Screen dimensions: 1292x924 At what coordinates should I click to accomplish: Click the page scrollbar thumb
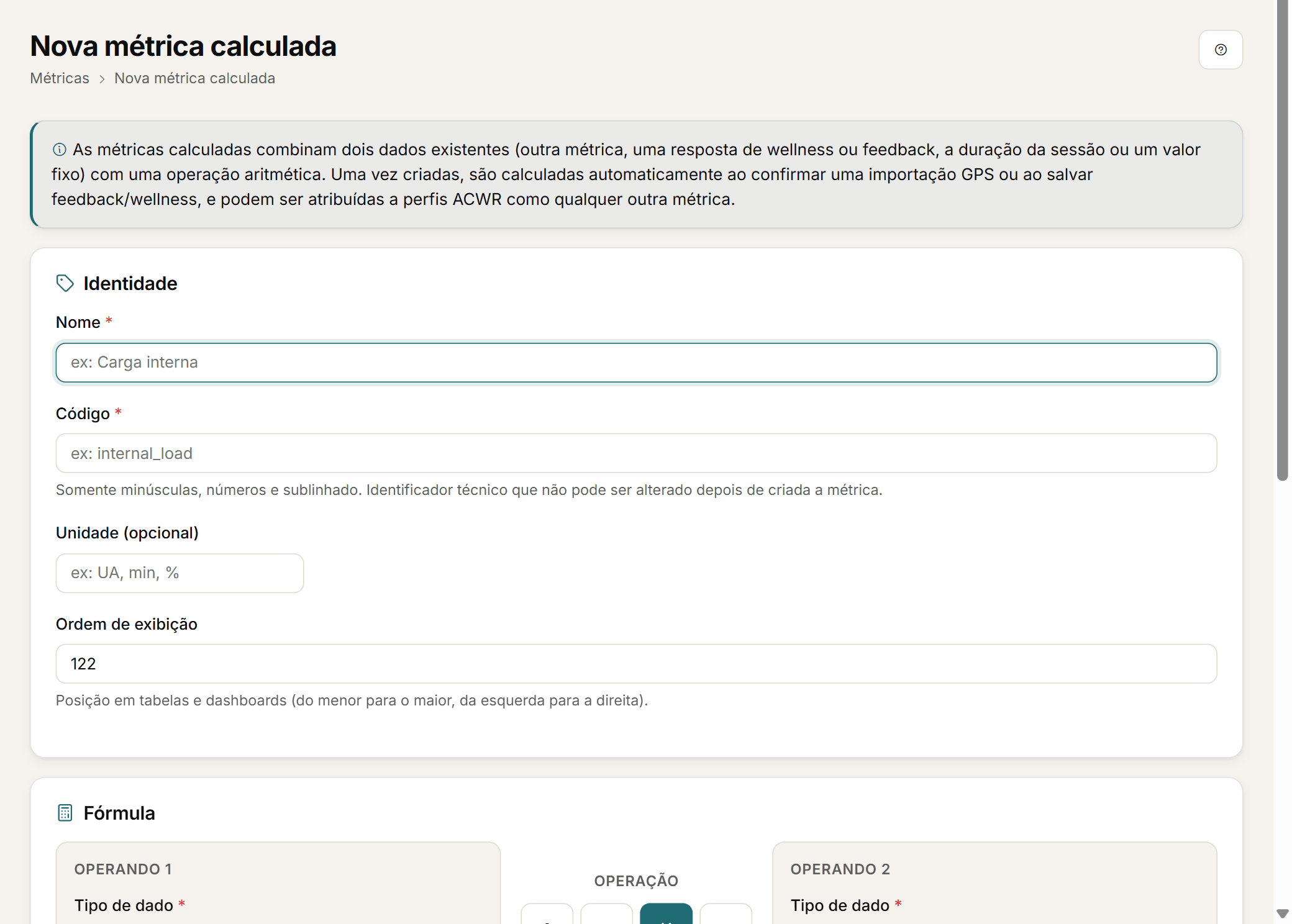coord(1282,240)
